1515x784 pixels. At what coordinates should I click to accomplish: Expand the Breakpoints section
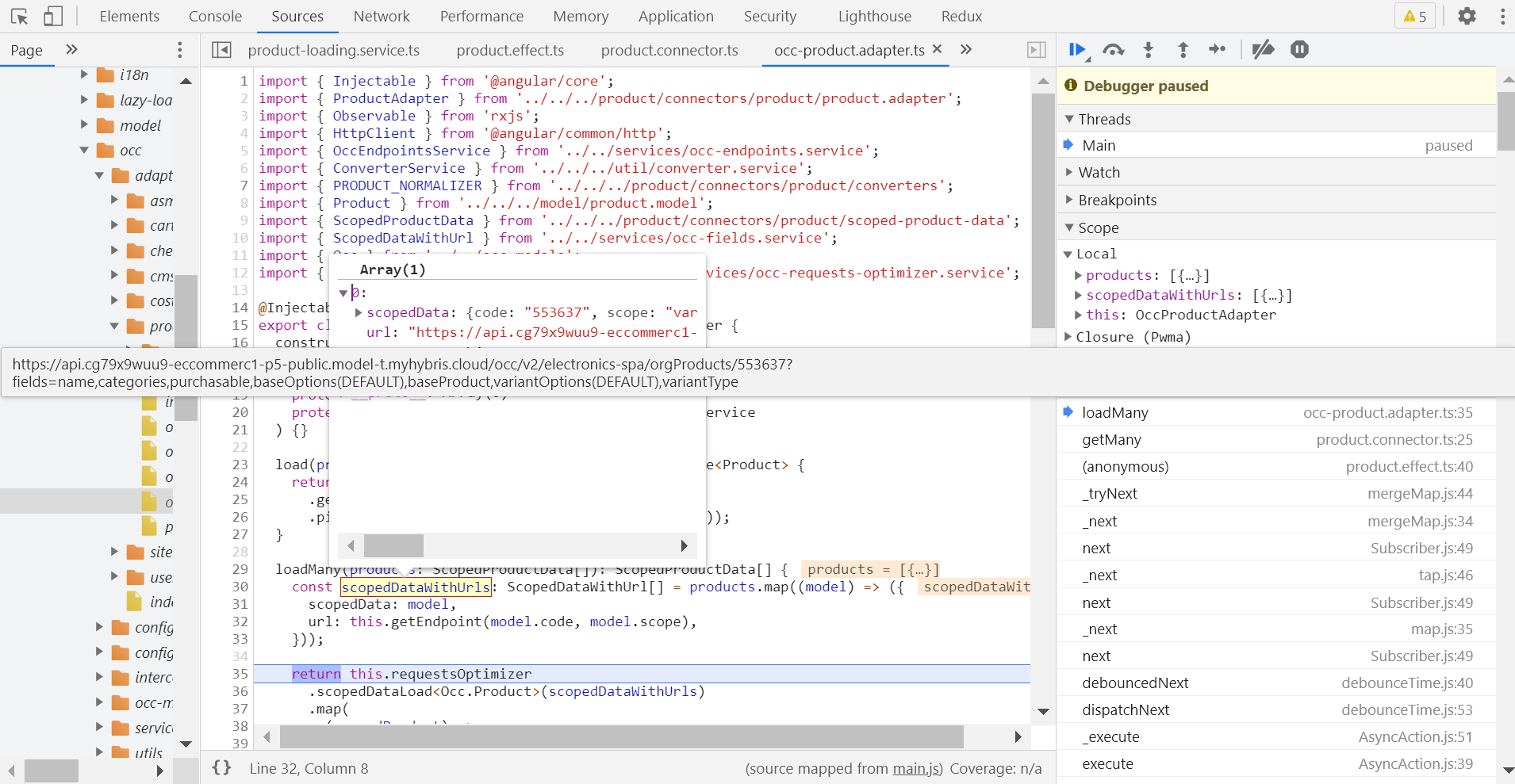click(x=1117, y=200)
